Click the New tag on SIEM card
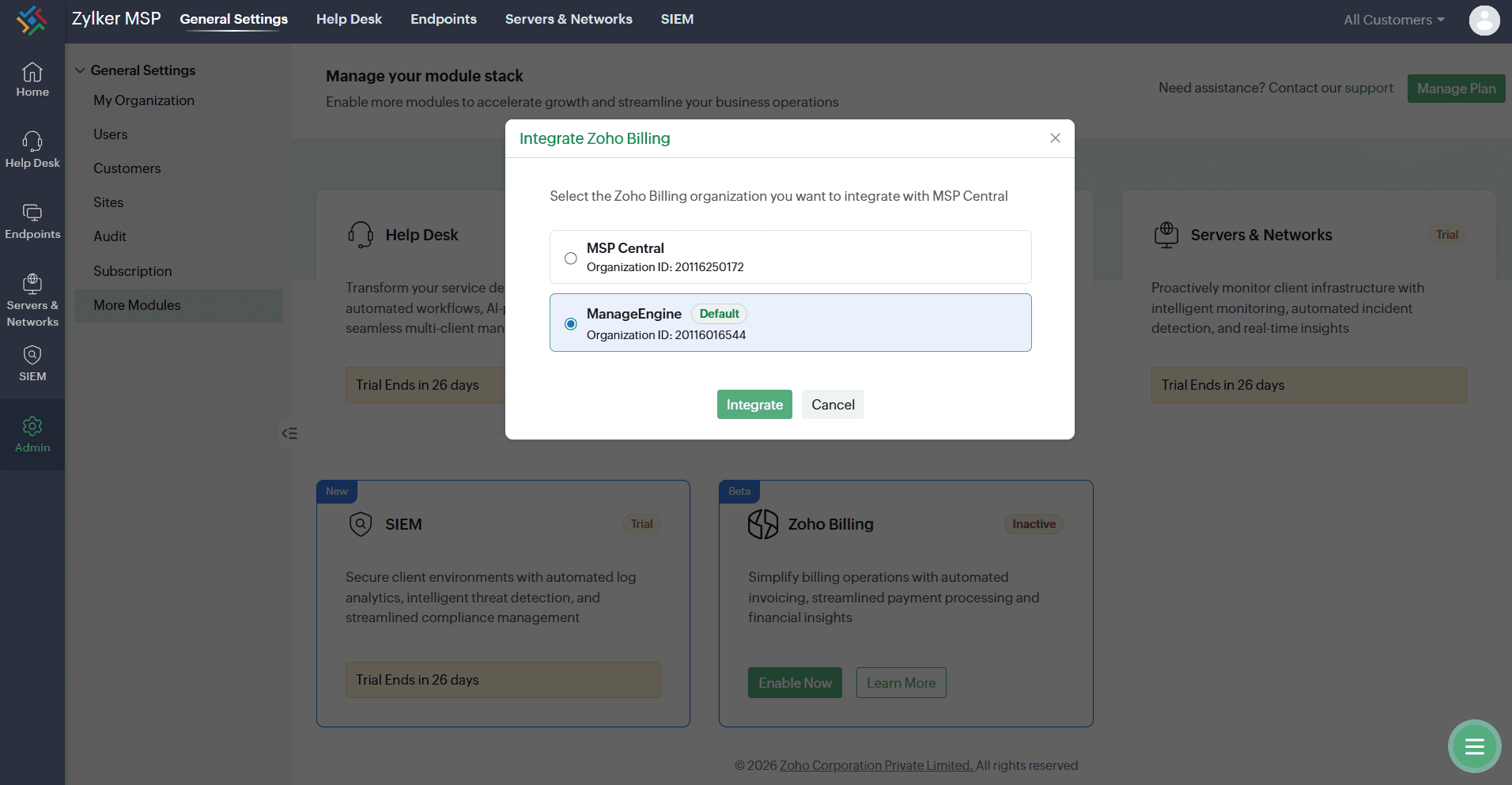Viewport: 1512px width, 785px height. [337, 492]
